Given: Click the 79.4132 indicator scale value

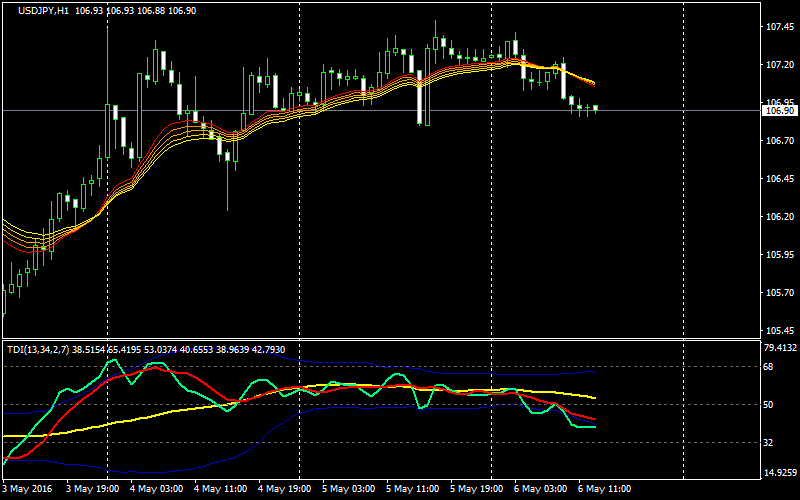Looking at the screenshot, I should pyautogui.click(x=779, y=348).
